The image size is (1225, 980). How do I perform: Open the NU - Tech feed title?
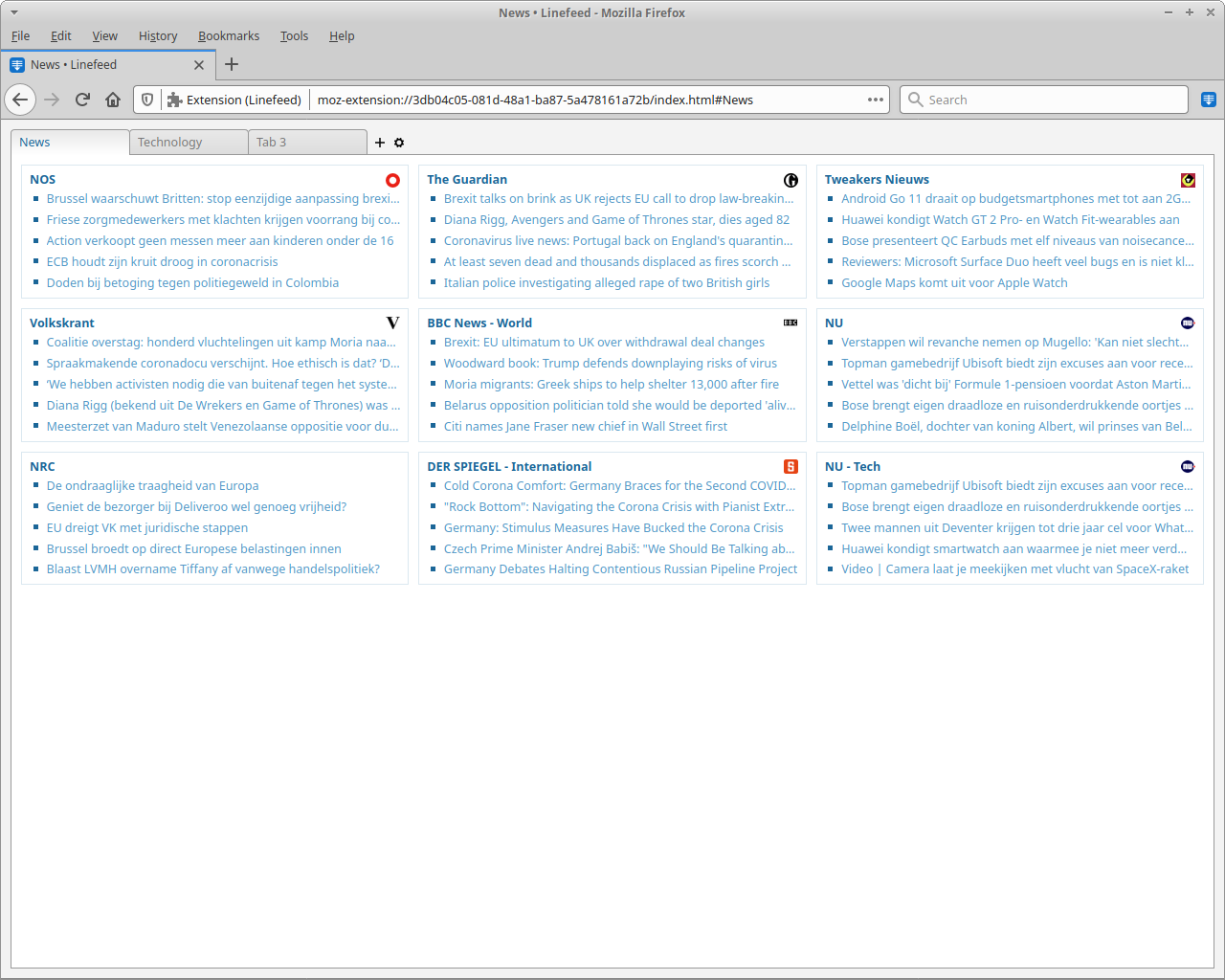[853, 466]
